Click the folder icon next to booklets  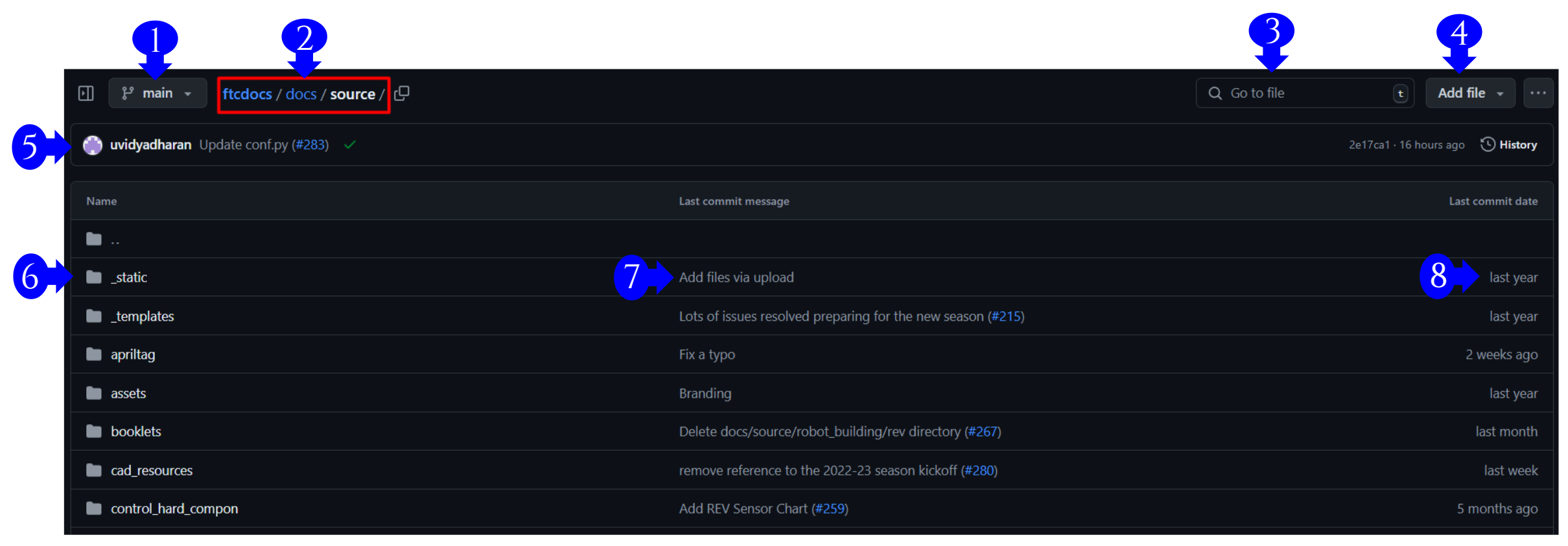pyautogui.click(x=94, y=431)
